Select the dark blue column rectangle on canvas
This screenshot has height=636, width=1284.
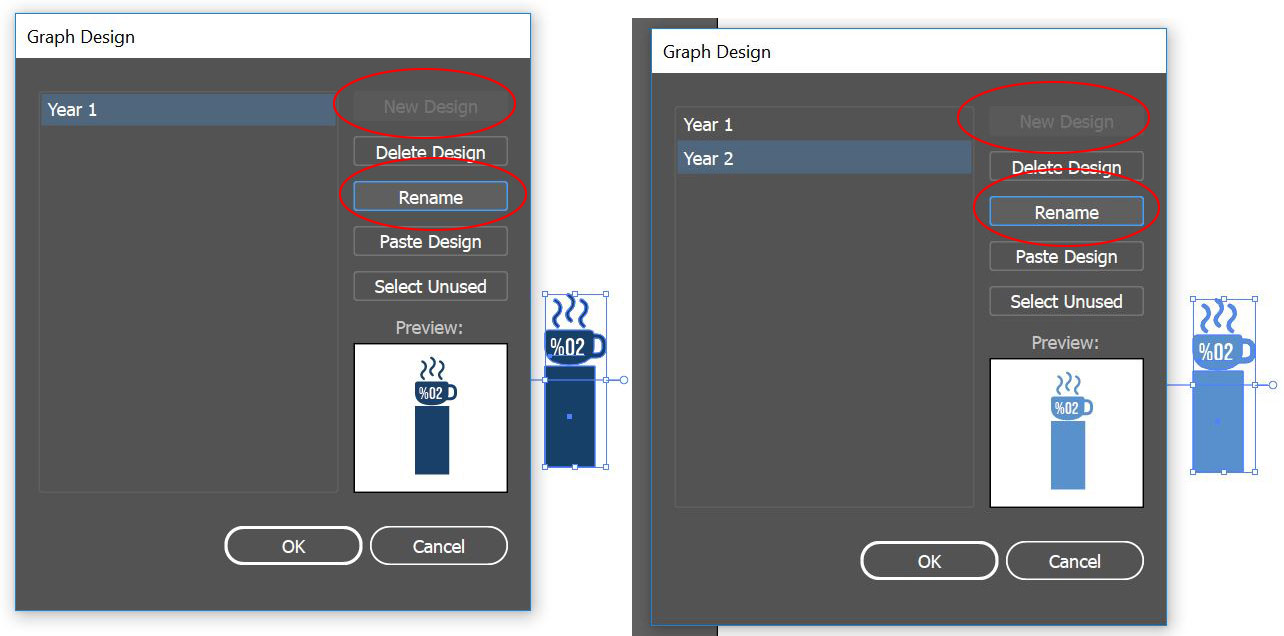[x=570, y=416]
